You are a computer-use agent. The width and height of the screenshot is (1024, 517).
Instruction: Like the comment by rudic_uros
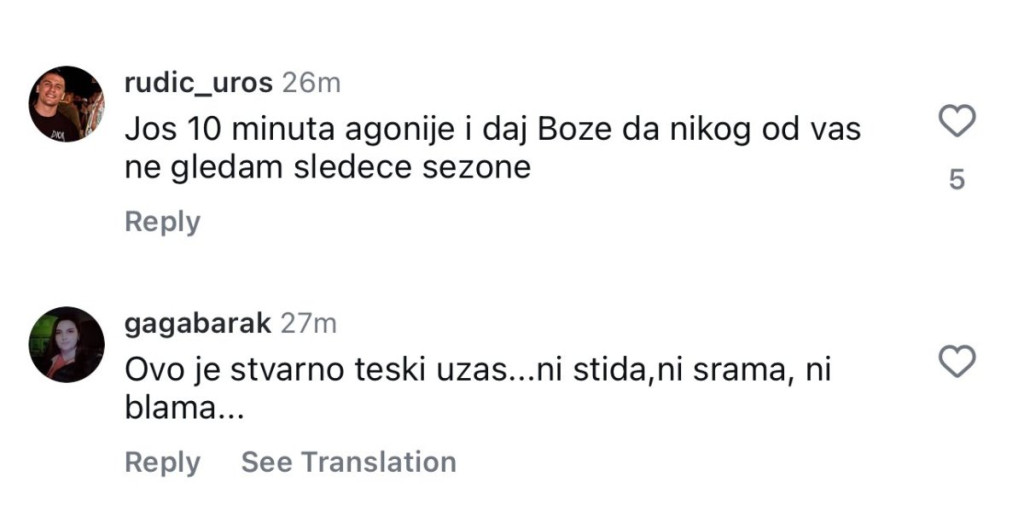tap(958, 122)
